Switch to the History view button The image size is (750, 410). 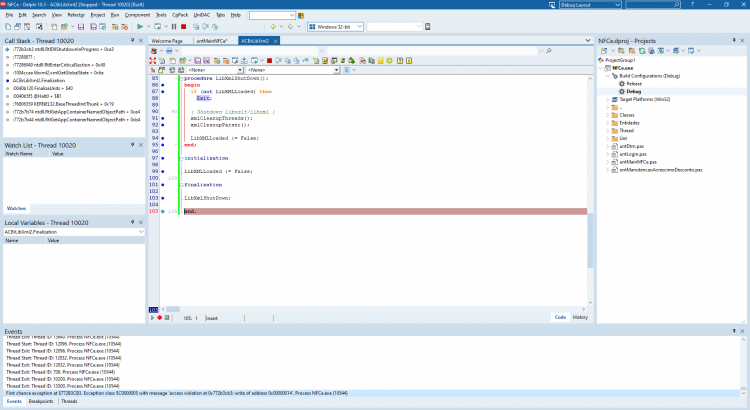click(580, 317)
